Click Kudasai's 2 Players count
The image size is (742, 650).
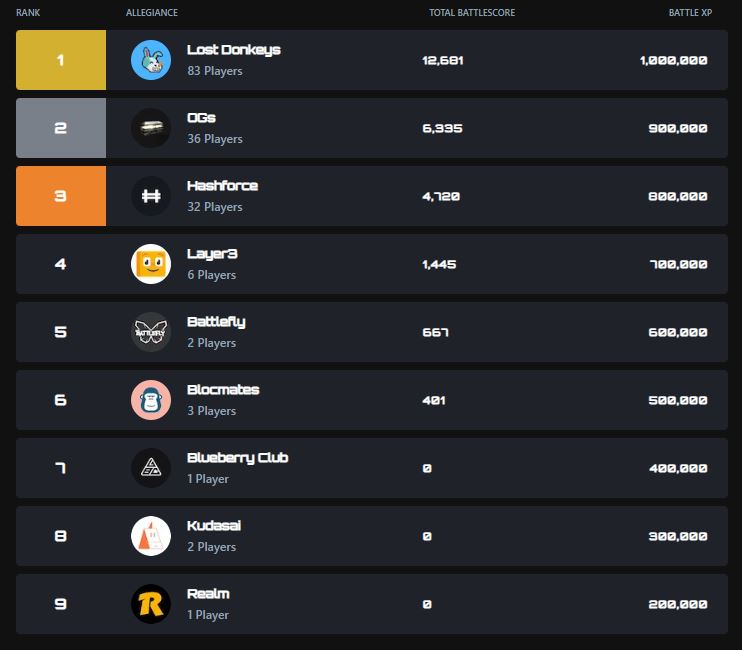point(212,547)
